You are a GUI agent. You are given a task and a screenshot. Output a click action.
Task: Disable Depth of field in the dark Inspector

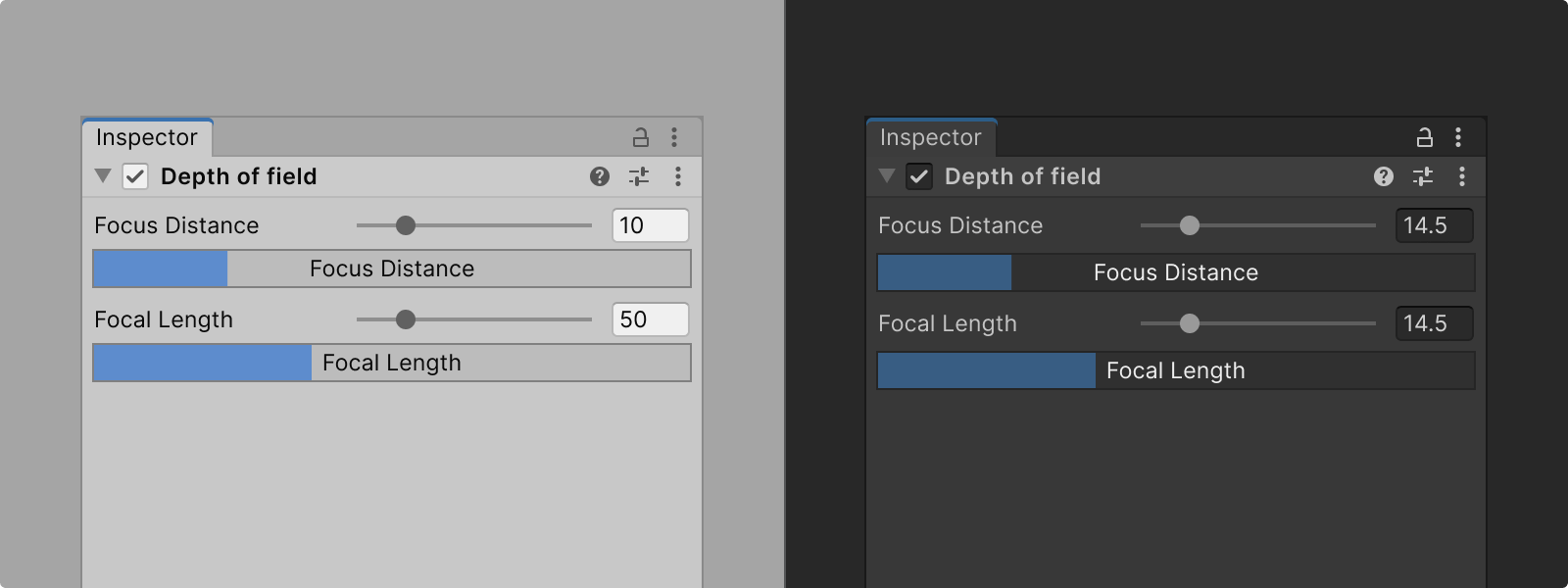(921, 176)
